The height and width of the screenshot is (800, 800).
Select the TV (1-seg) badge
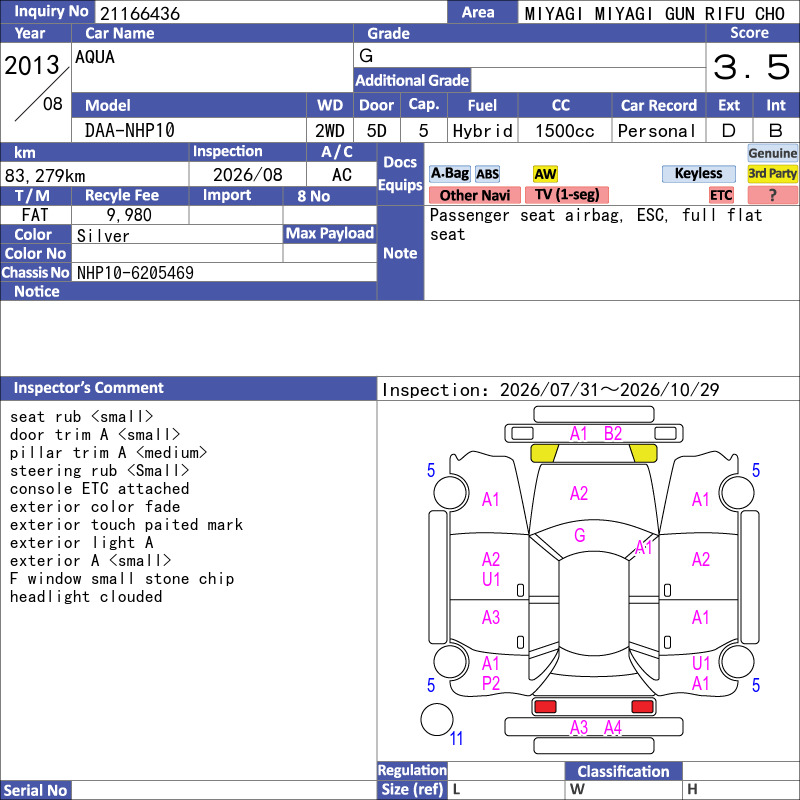(x=567, y=194)
